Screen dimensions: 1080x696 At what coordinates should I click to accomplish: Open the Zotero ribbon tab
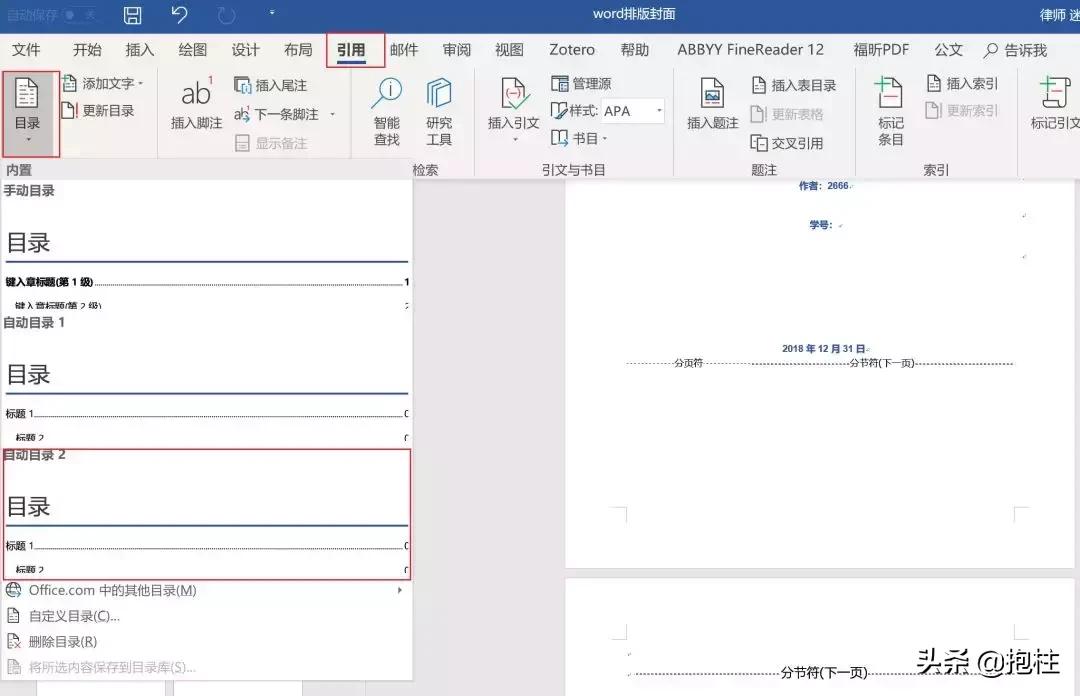pos(571,49)
